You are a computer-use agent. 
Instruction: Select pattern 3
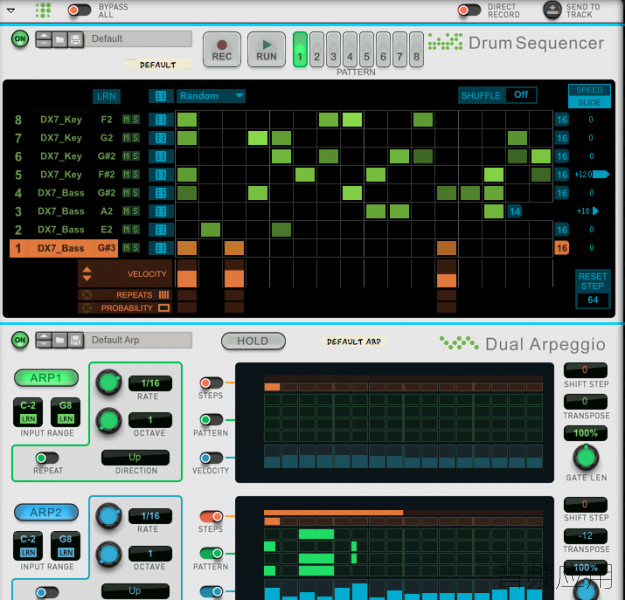click(333, 49)
